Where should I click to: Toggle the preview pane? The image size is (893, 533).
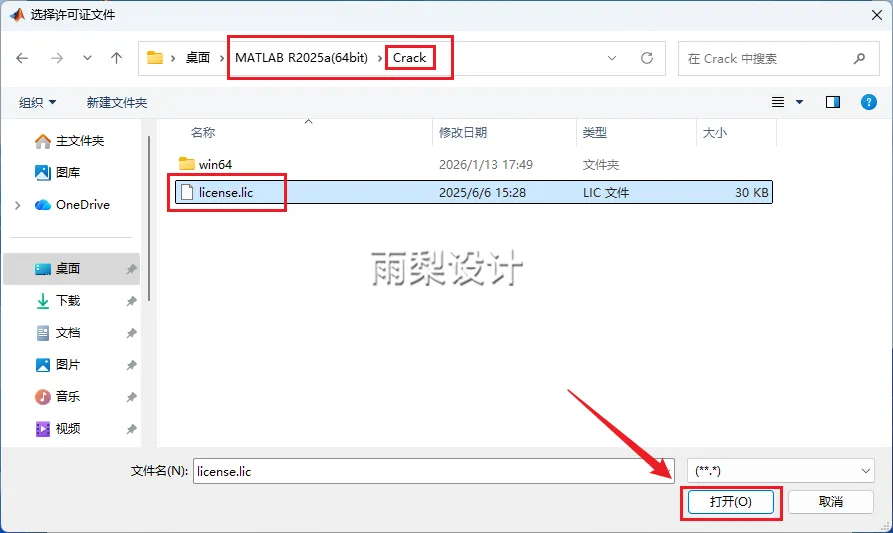coord(833,102)
